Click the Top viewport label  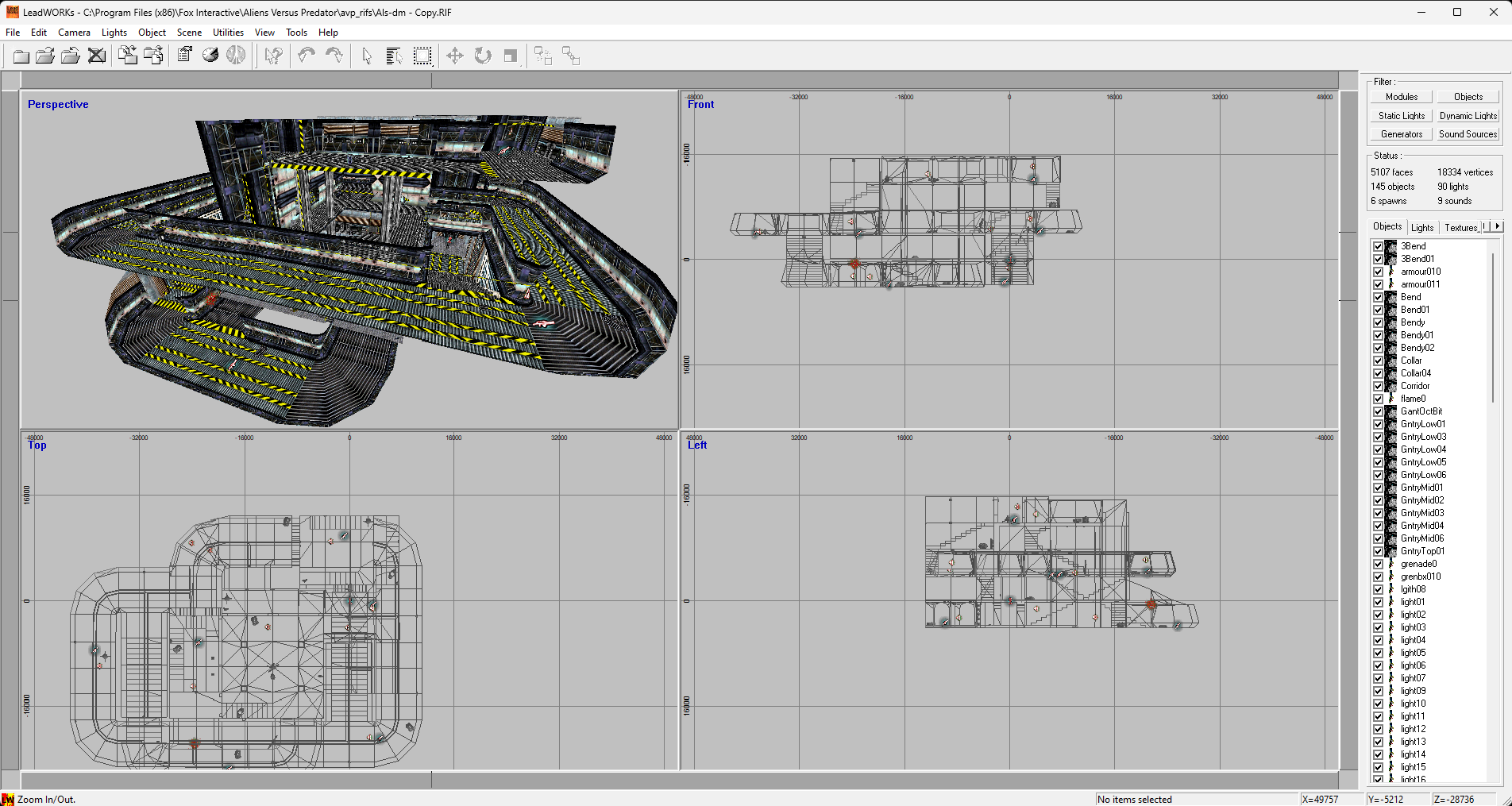pos(37,445)
